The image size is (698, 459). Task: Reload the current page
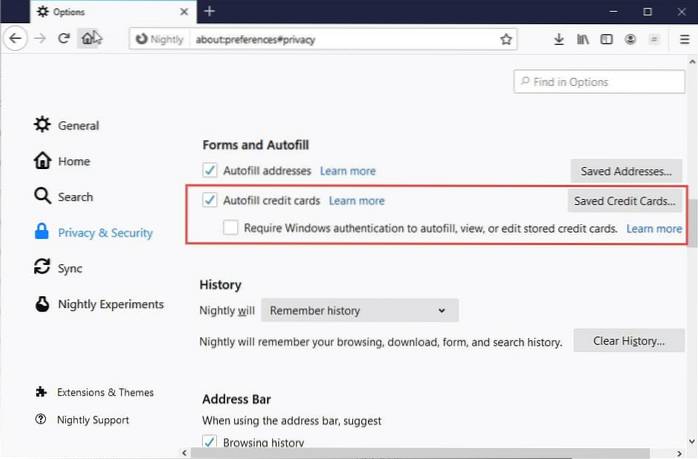63,39
